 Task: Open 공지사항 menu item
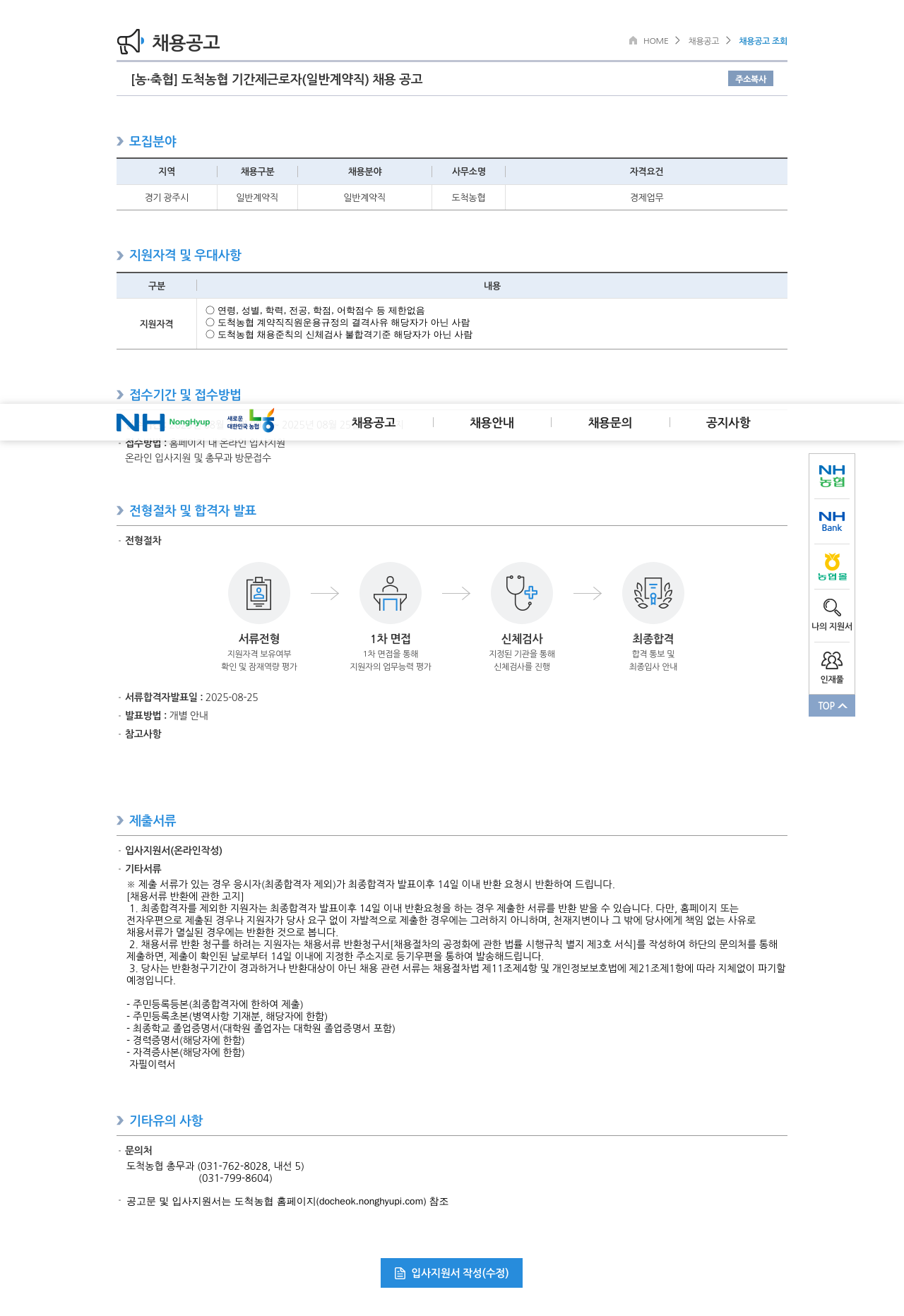(728, 422)
